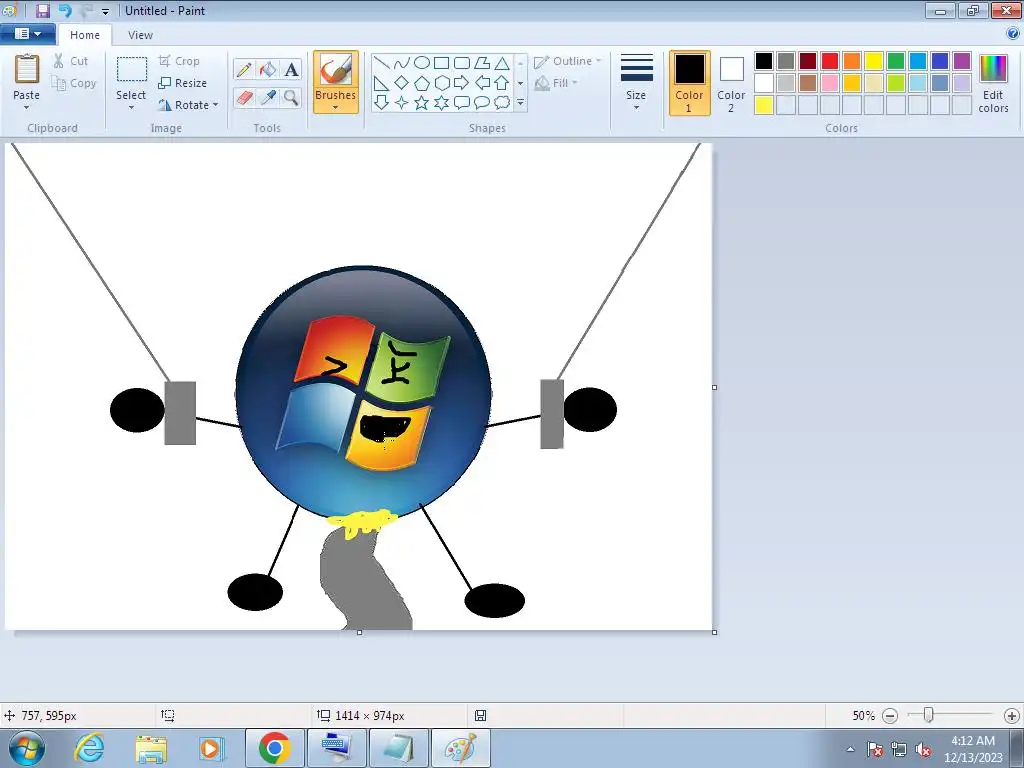
Task: Open Internet Explorer from the taskbar
Action: 89,748
